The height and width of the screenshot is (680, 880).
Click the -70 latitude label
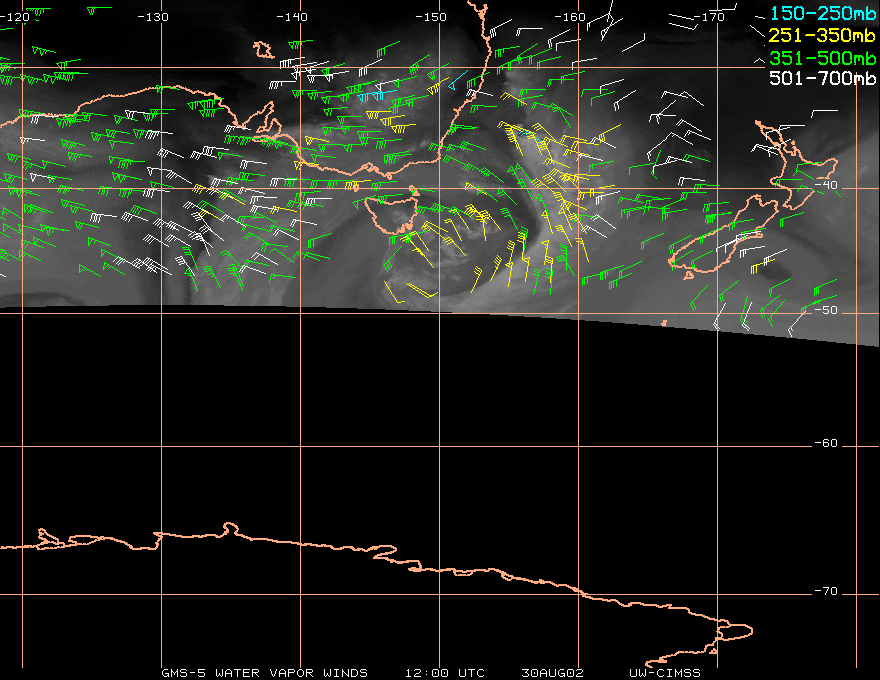(826, 591)
